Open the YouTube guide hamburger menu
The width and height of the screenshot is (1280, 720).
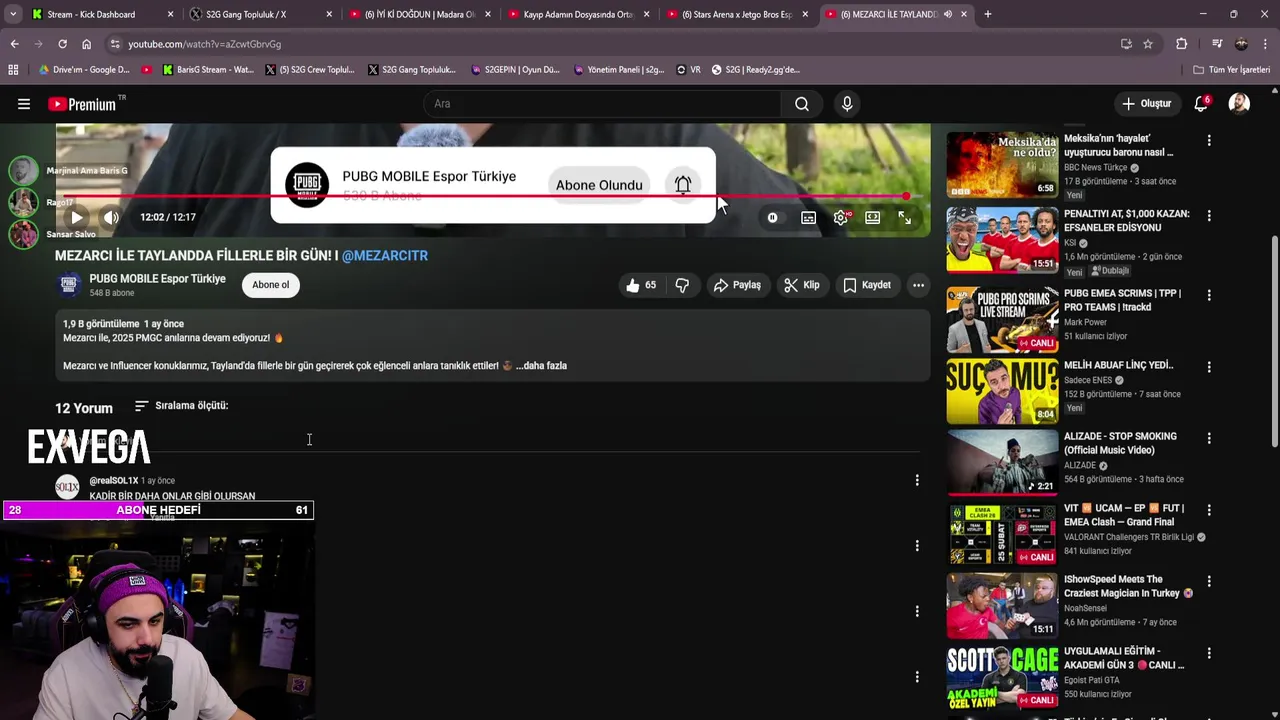point(24,104)
